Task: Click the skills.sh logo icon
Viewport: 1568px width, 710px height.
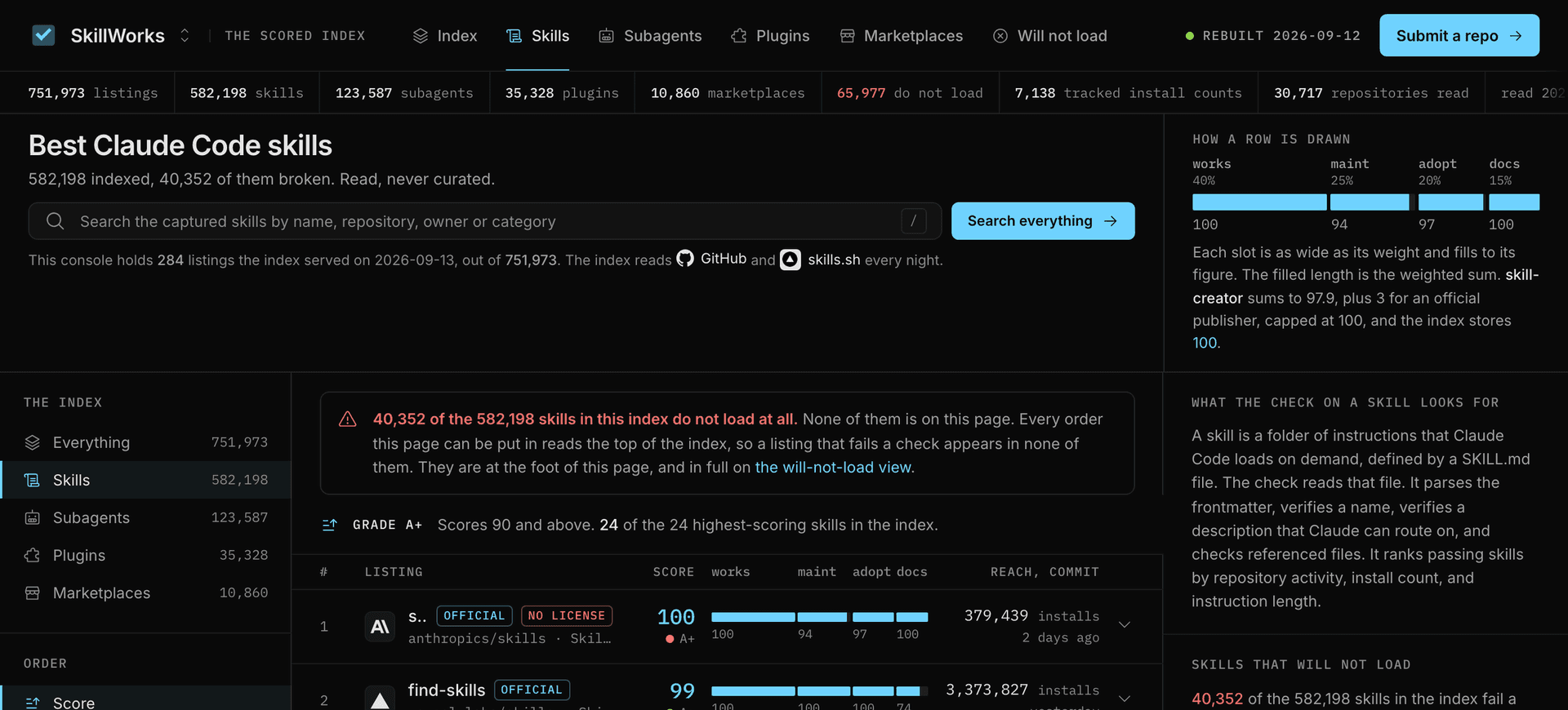Action: tap(790, 260)
